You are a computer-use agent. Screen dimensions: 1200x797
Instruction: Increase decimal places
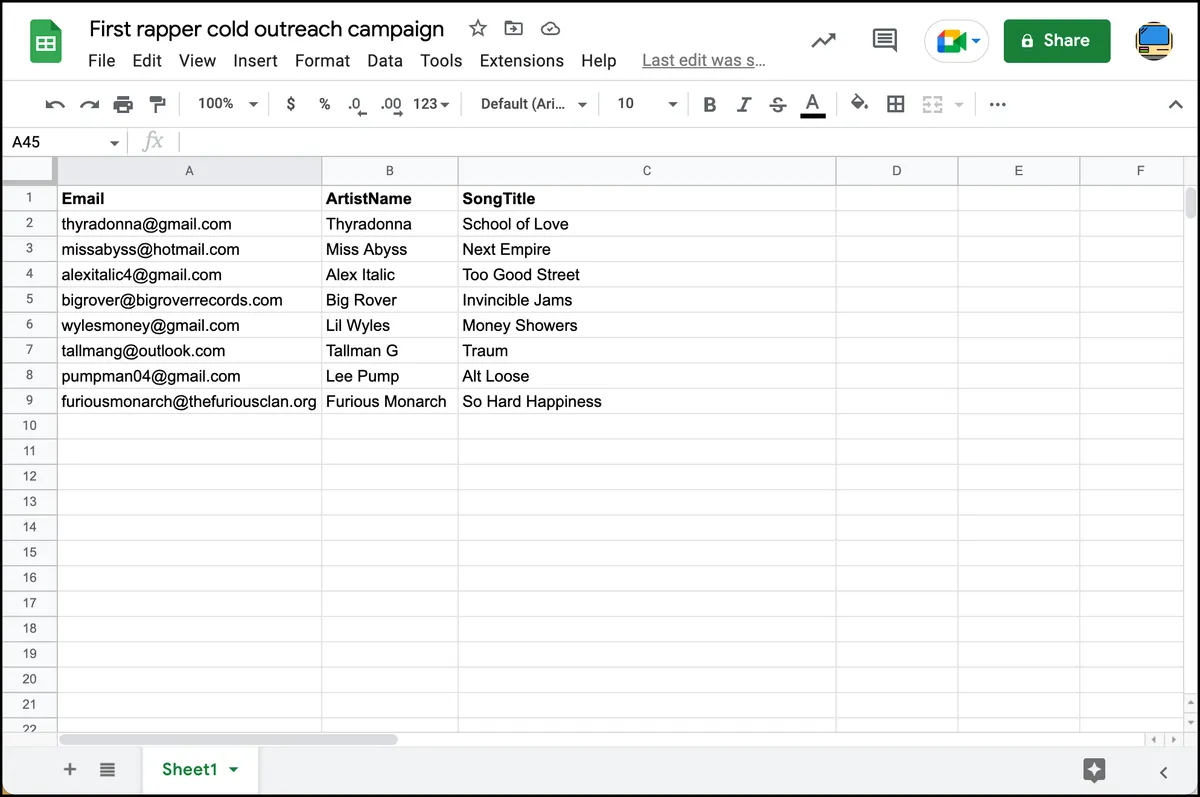coord(391,105)
